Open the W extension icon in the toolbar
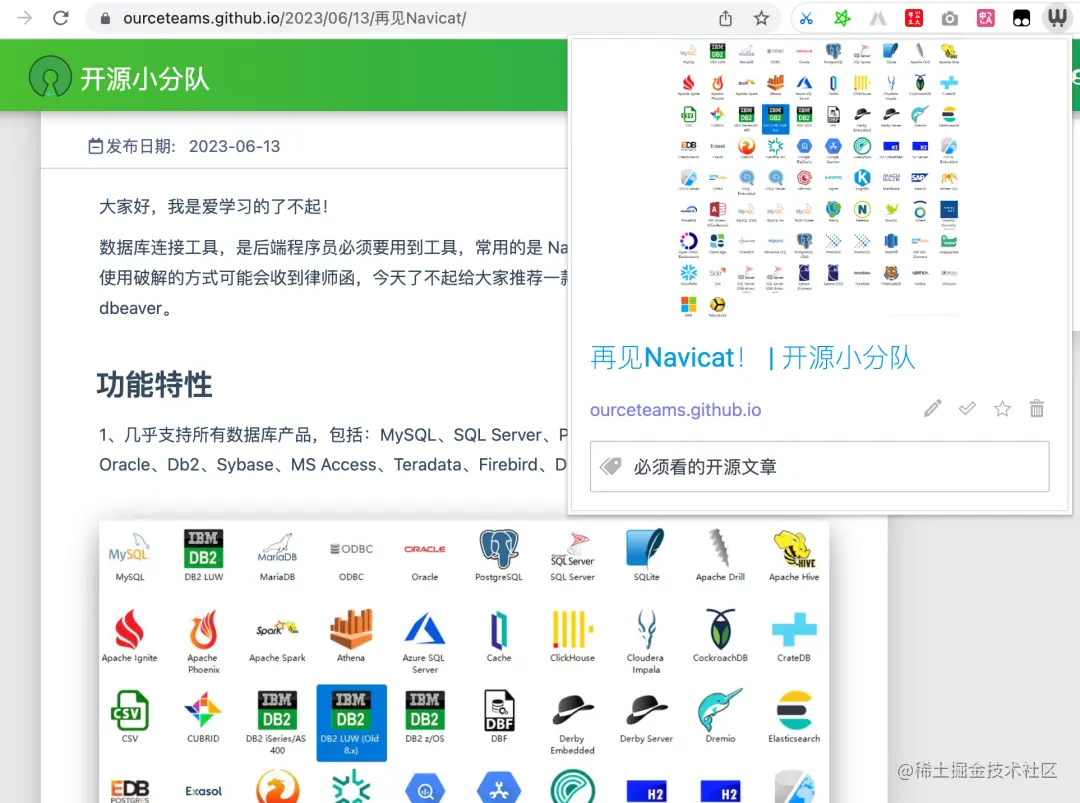 (1058, 18)
